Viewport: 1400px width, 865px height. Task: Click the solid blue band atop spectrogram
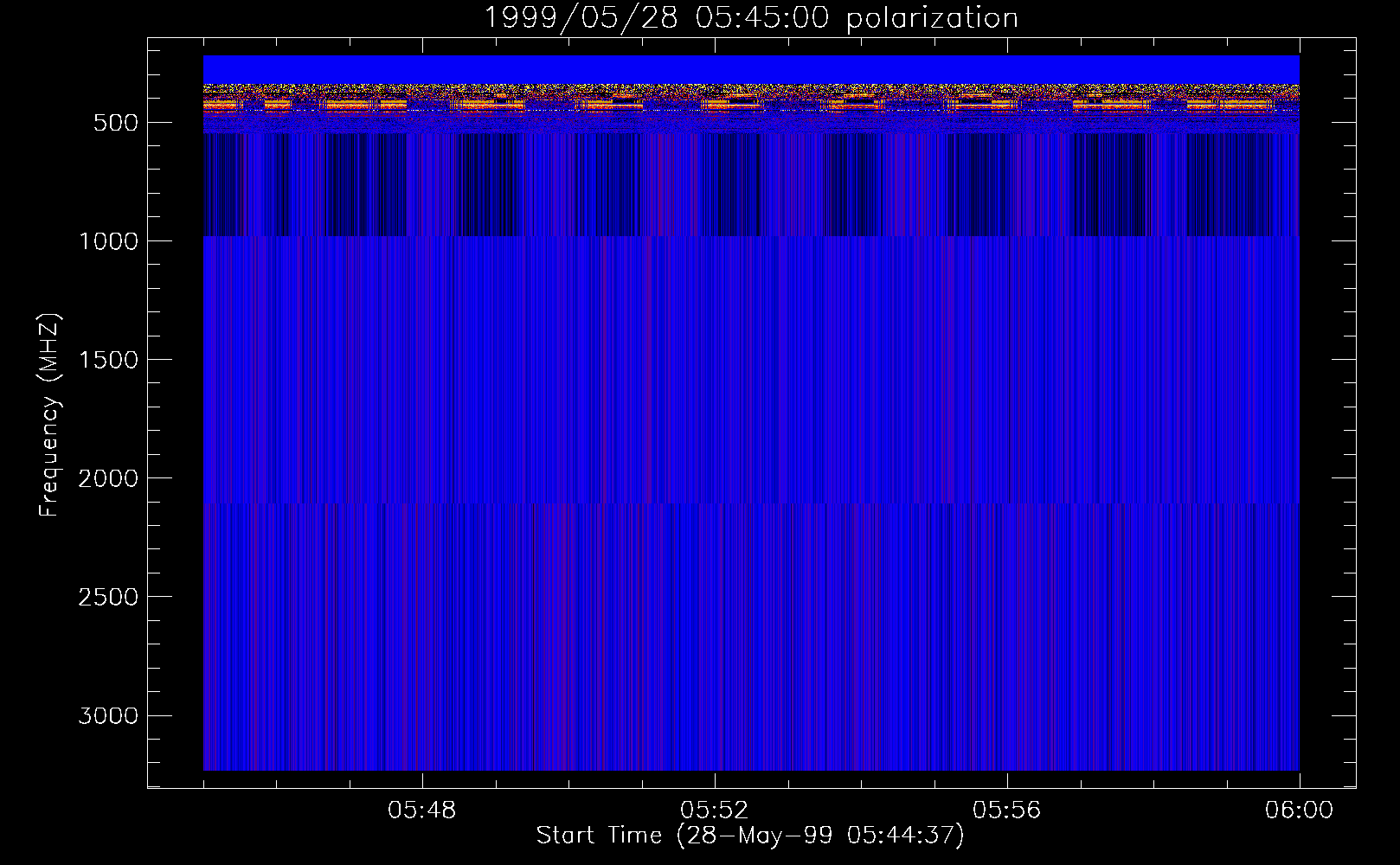pos(751,69)
